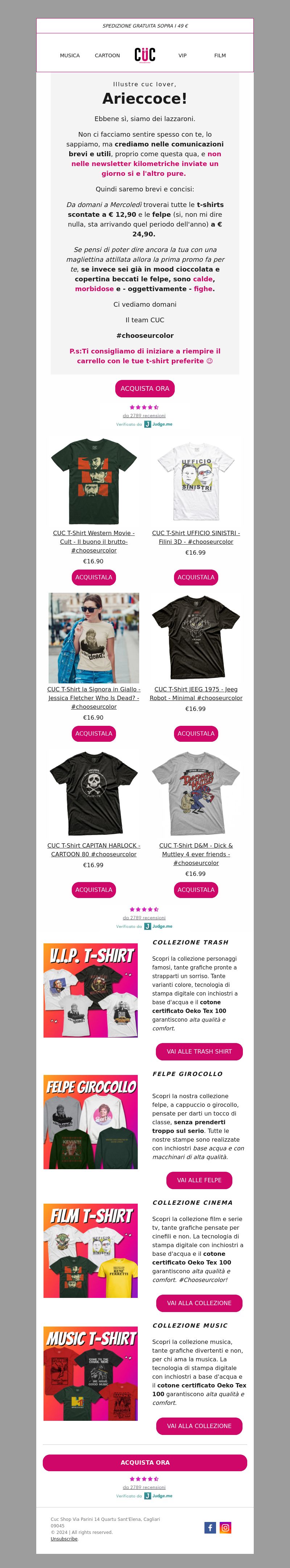
Task: Click the top ACQUISTA ORA button
Action: [145, 388]
